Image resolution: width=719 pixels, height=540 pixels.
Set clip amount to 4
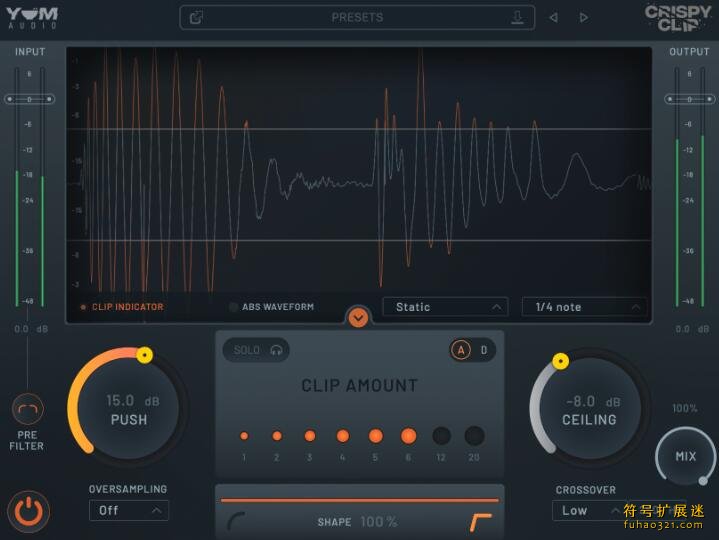click(343, 436)
